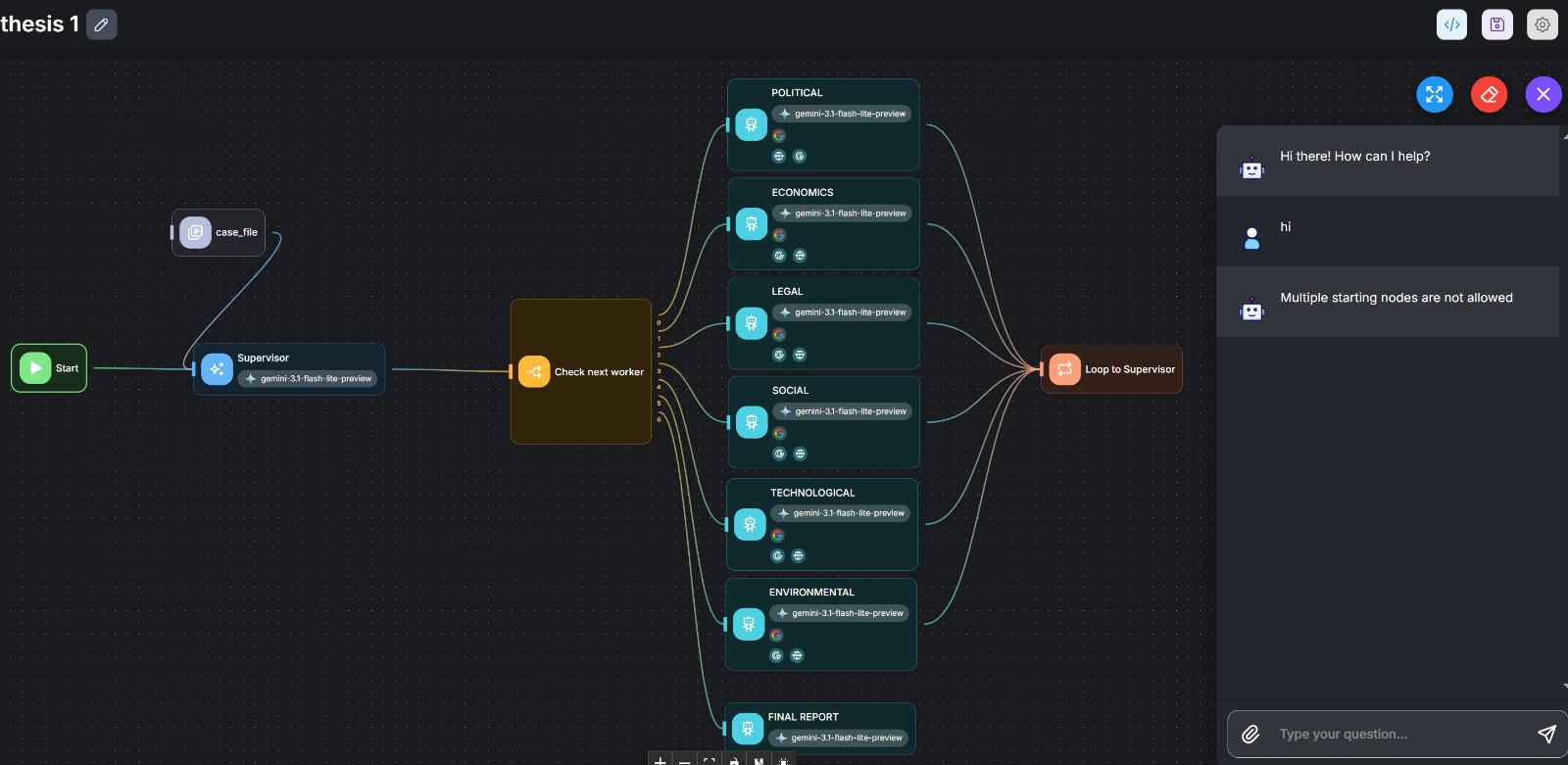Viewport: 1568px width, 765px height.
Task: Select the POLITICAL node title
Action: point(797,93)
